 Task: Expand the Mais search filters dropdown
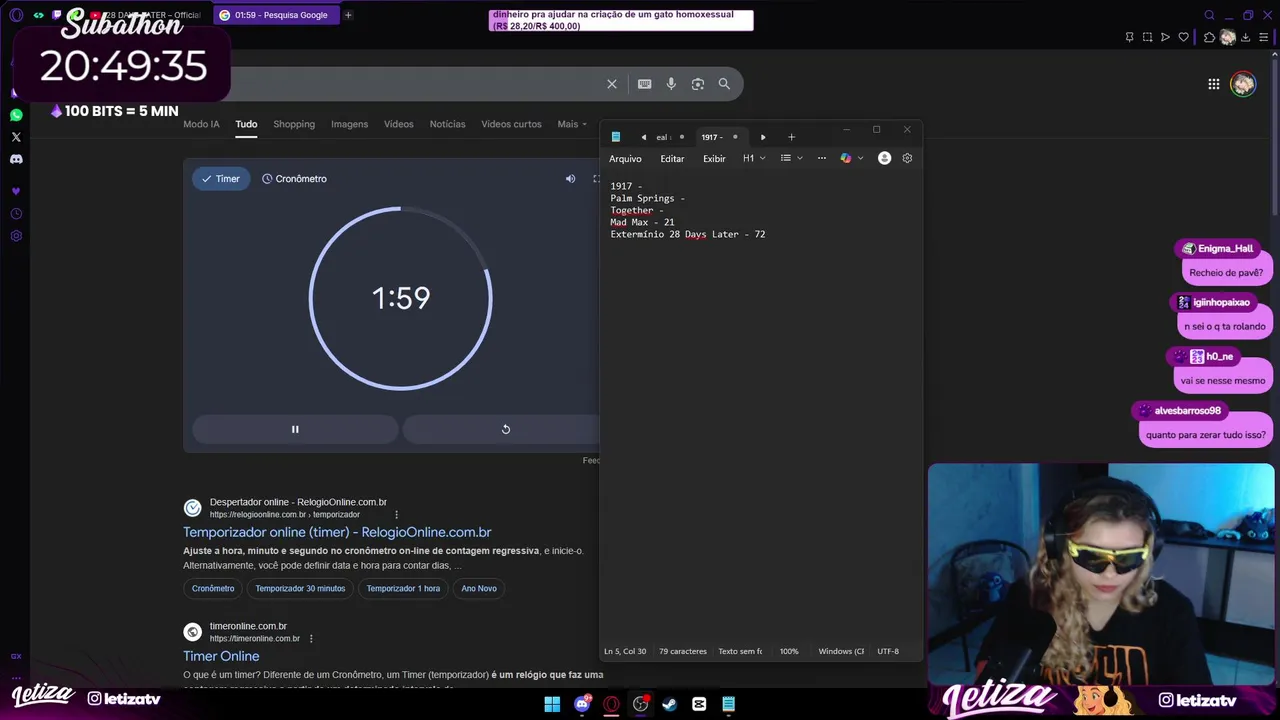pos(572,124)
